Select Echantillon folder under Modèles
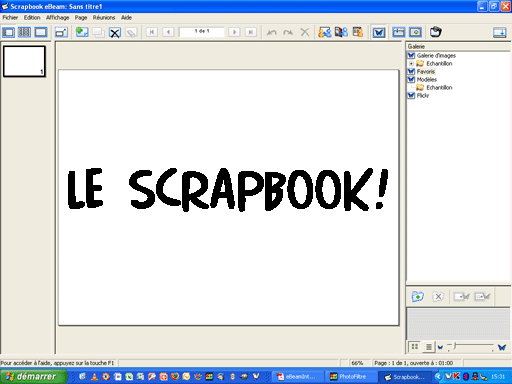The height and width of the screenshot is (384, 512). click(x=439, y=87)
